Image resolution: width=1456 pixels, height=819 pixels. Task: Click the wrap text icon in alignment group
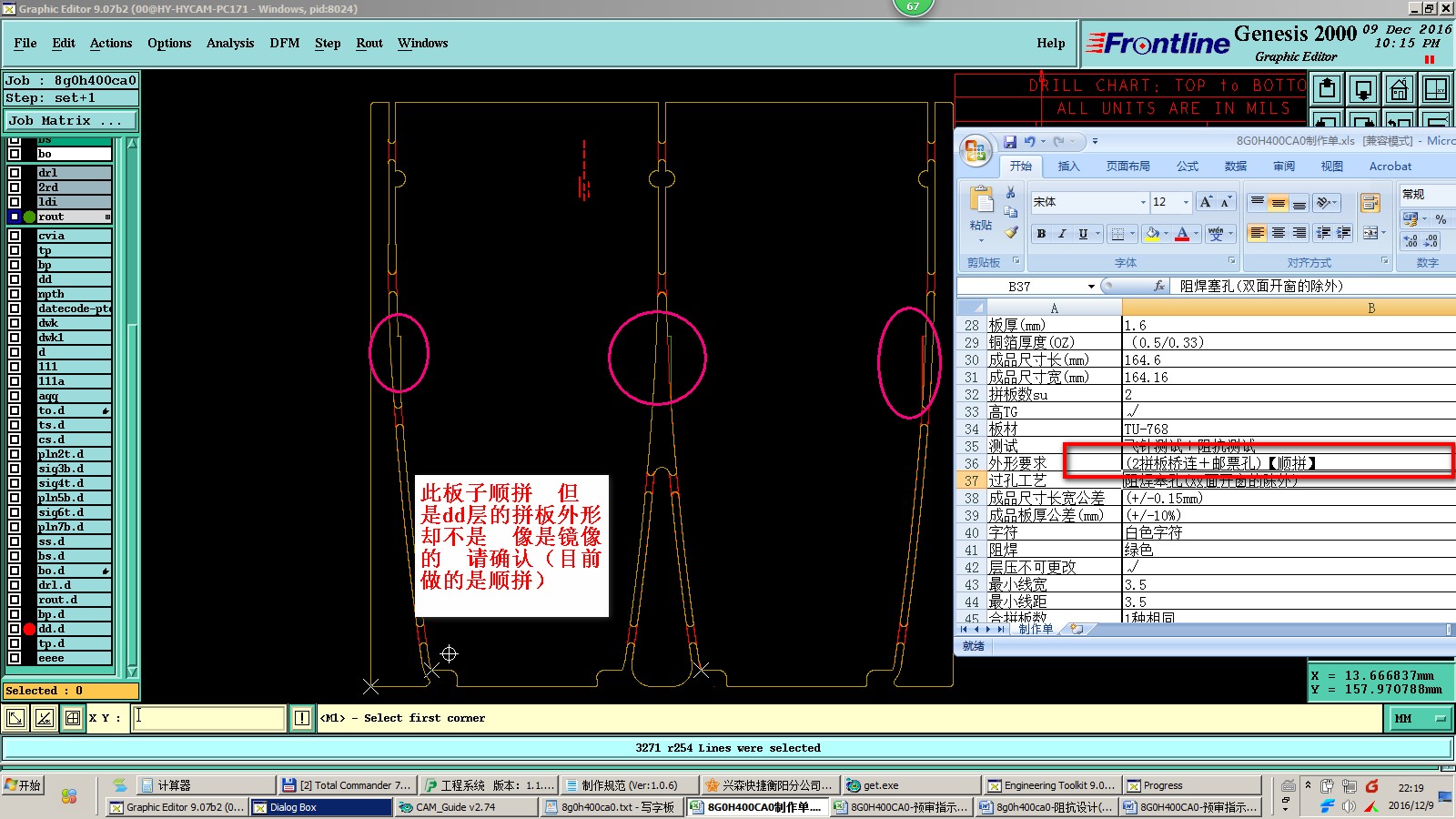point(1370,203)
